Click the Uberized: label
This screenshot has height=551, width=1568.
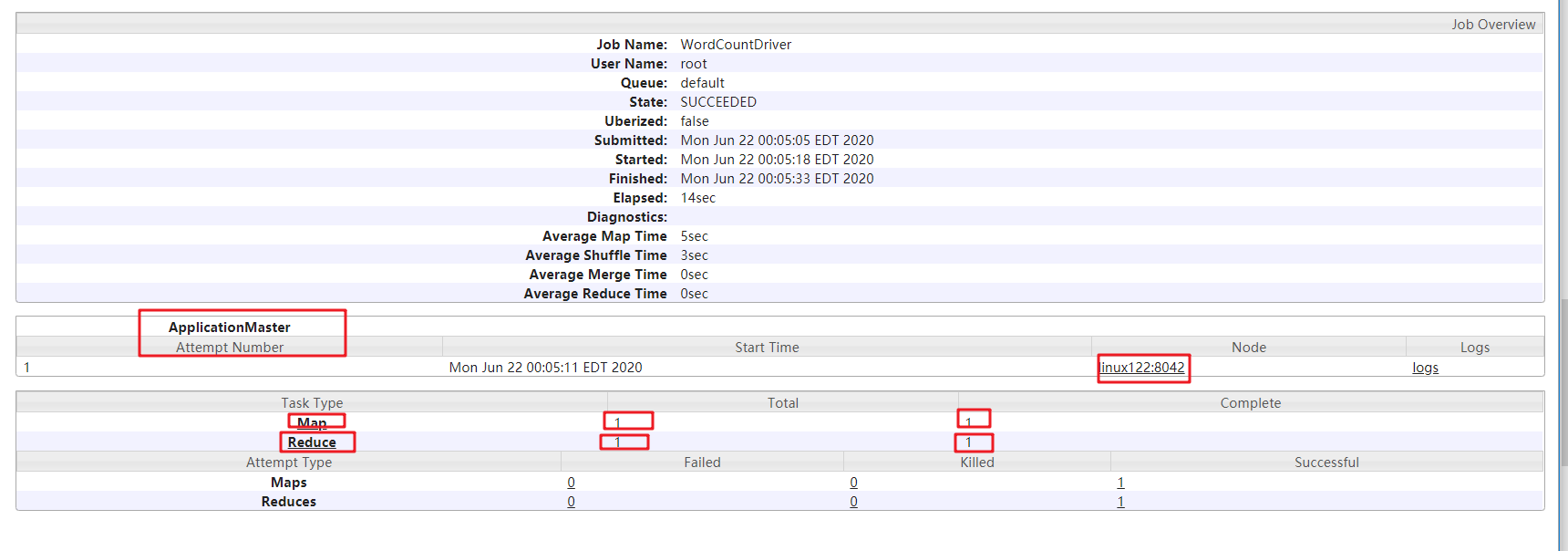(635, 121)
